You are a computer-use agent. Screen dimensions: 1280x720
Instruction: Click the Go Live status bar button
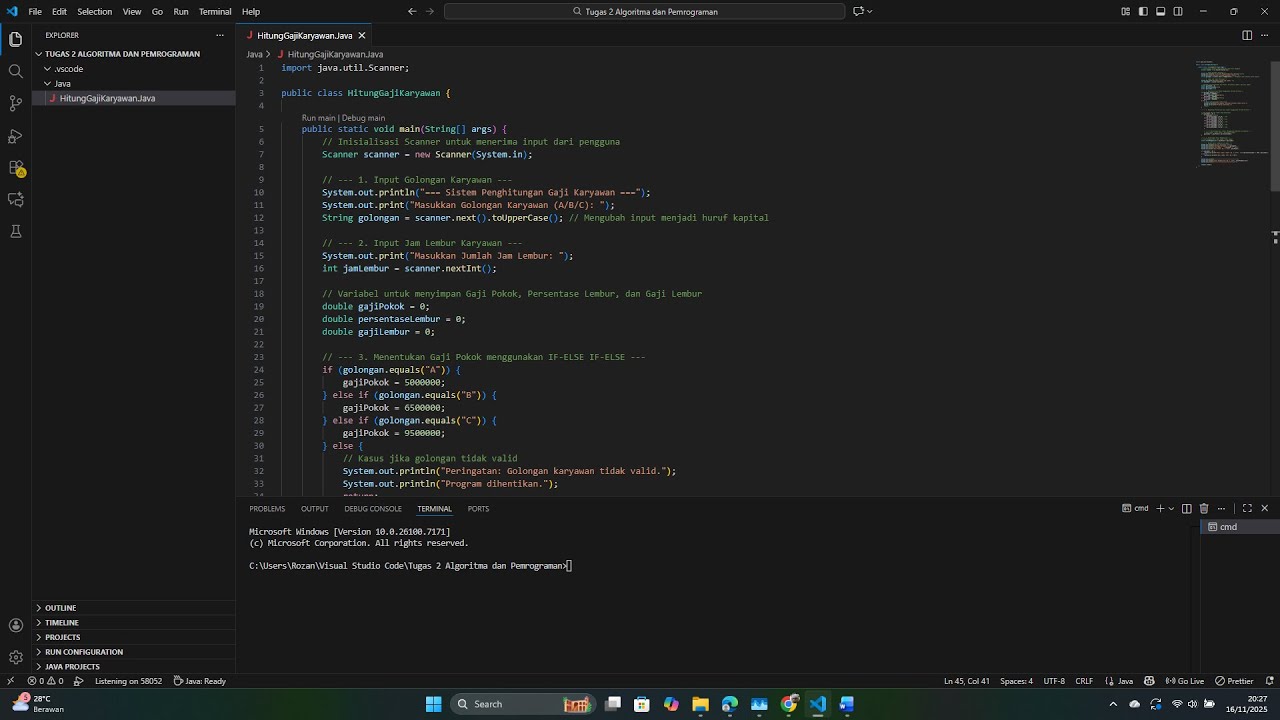1185,681
